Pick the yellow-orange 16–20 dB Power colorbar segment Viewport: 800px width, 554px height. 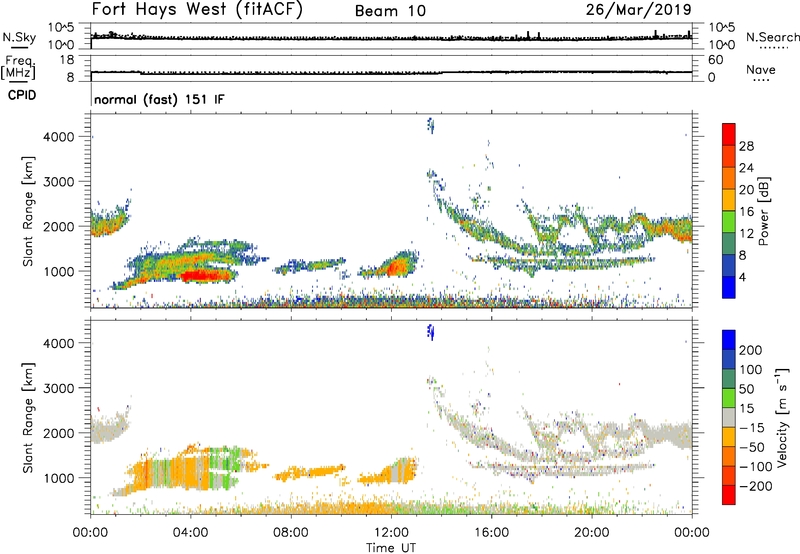[729, 200]
